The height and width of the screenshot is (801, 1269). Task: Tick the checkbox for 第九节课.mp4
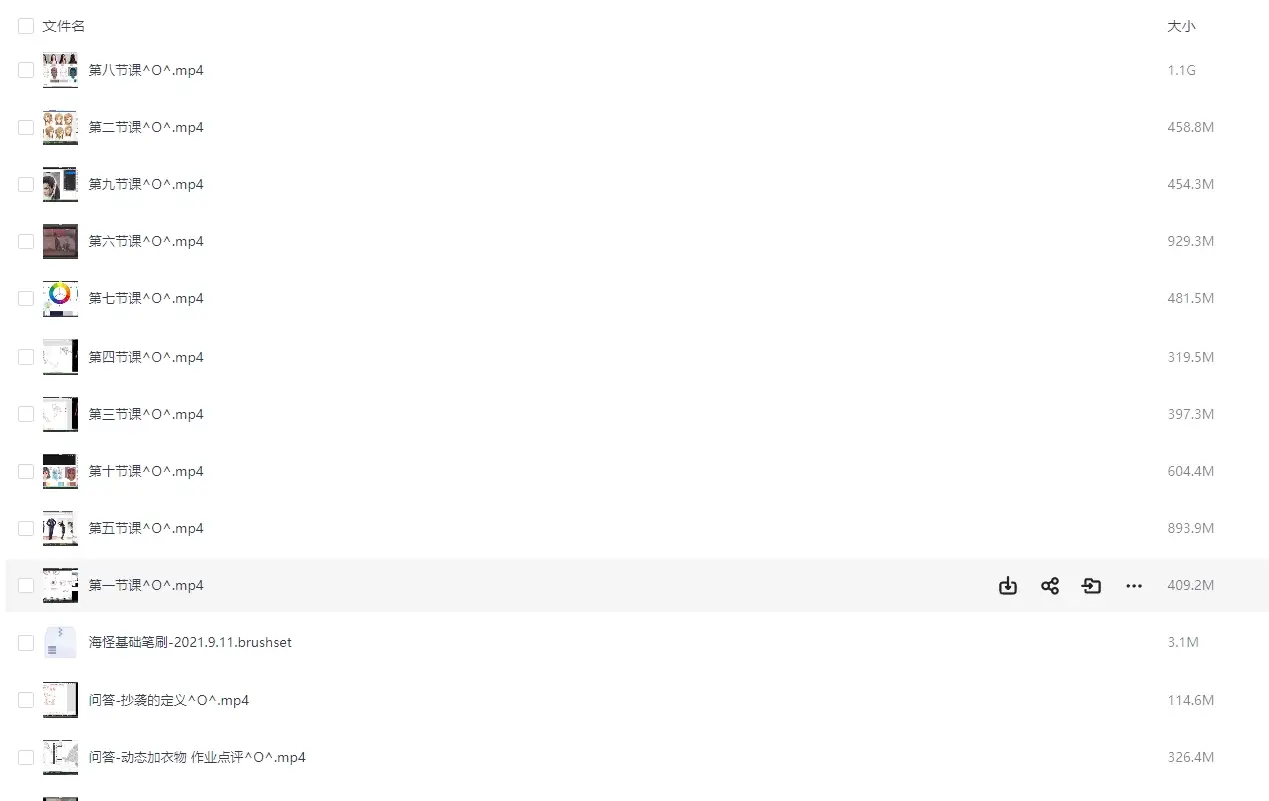click(26, 184)
